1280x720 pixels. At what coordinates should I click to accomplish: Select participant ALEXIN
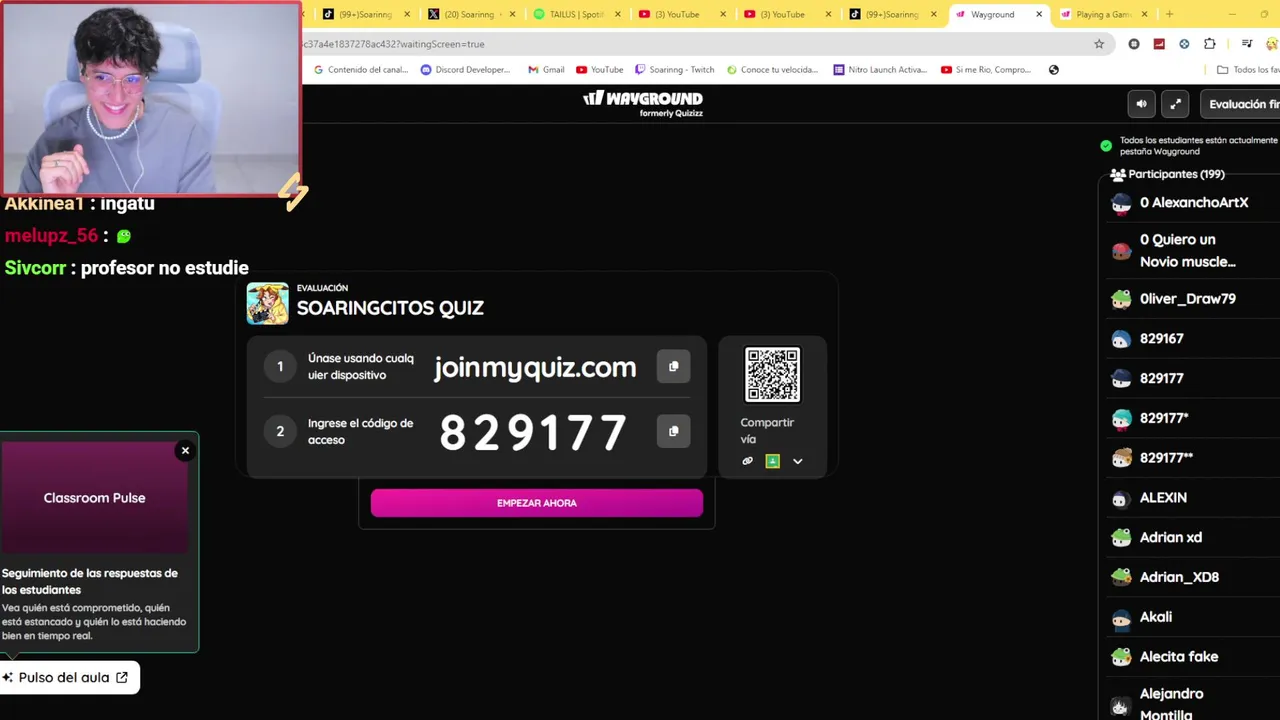(x=1193, y=498)
